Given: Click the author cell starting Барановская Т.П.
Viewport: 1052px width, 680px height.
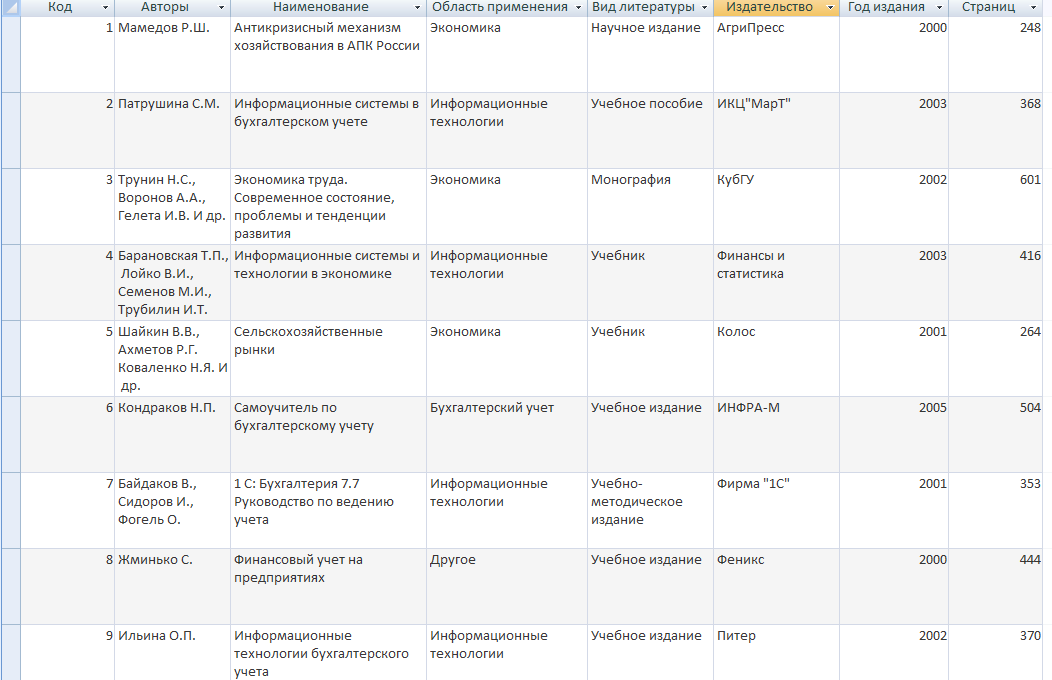Looking at the screenshot, I should (172, 282).
